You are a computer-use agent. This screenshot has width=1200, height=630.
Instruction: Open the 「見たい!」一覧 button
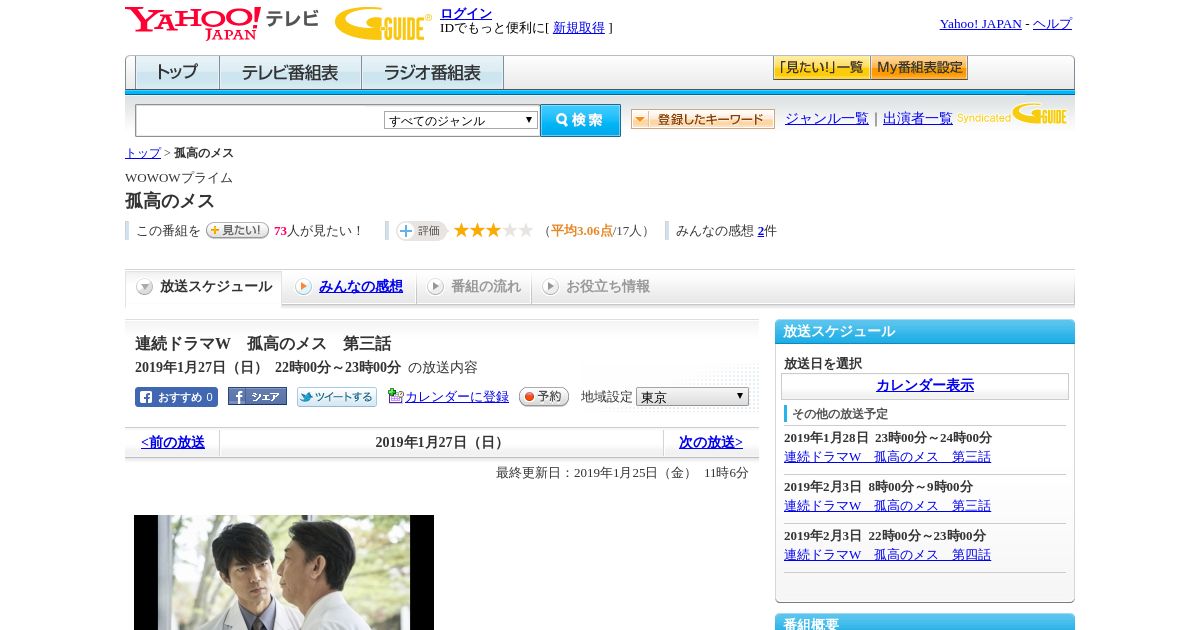point(821,68)
